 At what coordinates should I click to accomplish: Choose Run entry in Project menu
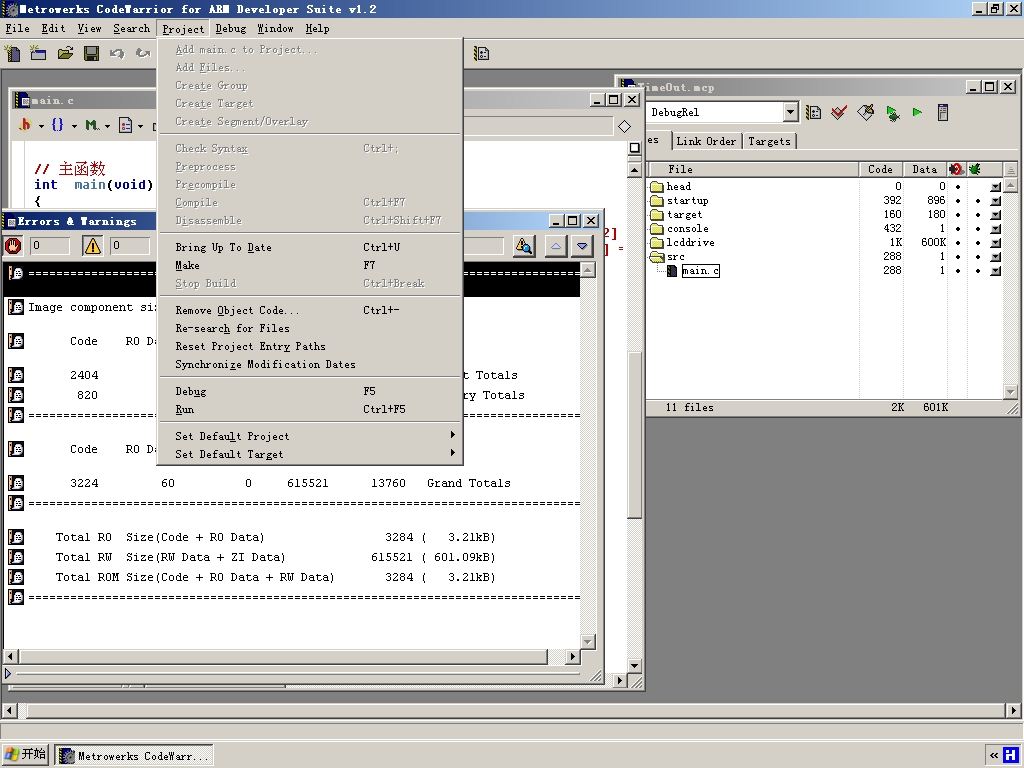tap(311, 409)
